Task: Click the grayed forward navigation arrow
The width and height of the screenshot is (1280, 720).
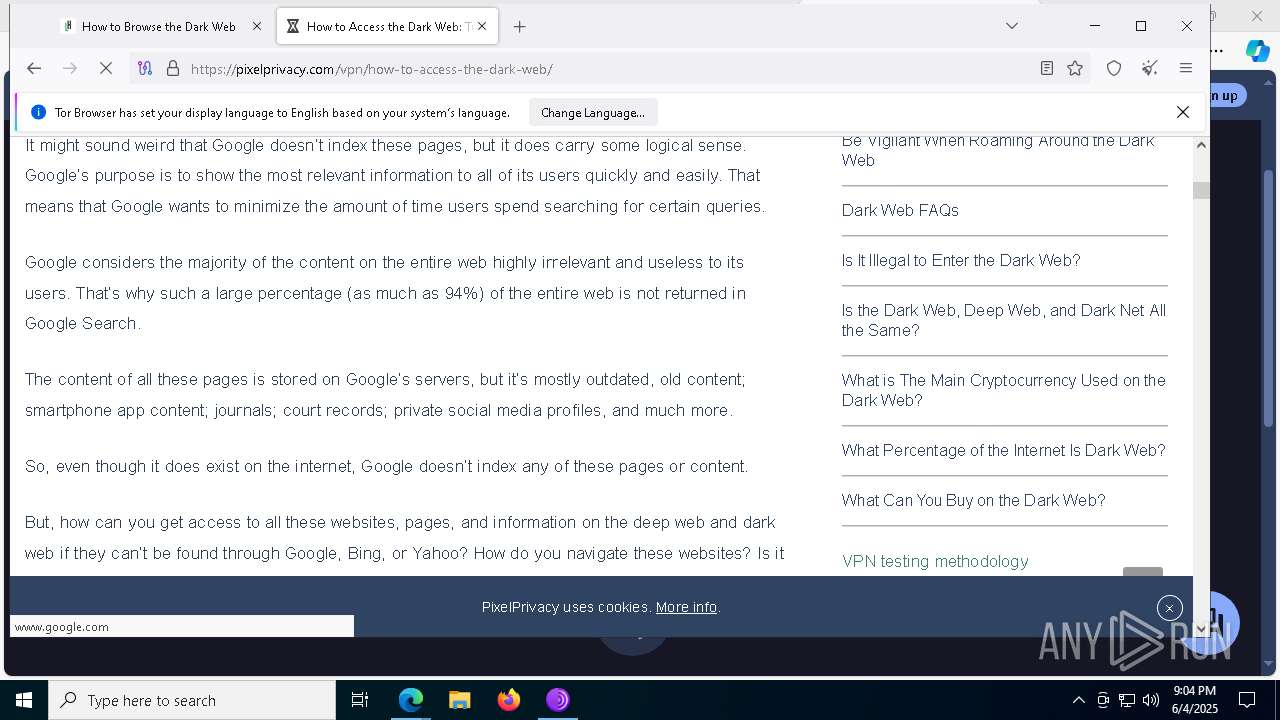Action: pos(69,68)
